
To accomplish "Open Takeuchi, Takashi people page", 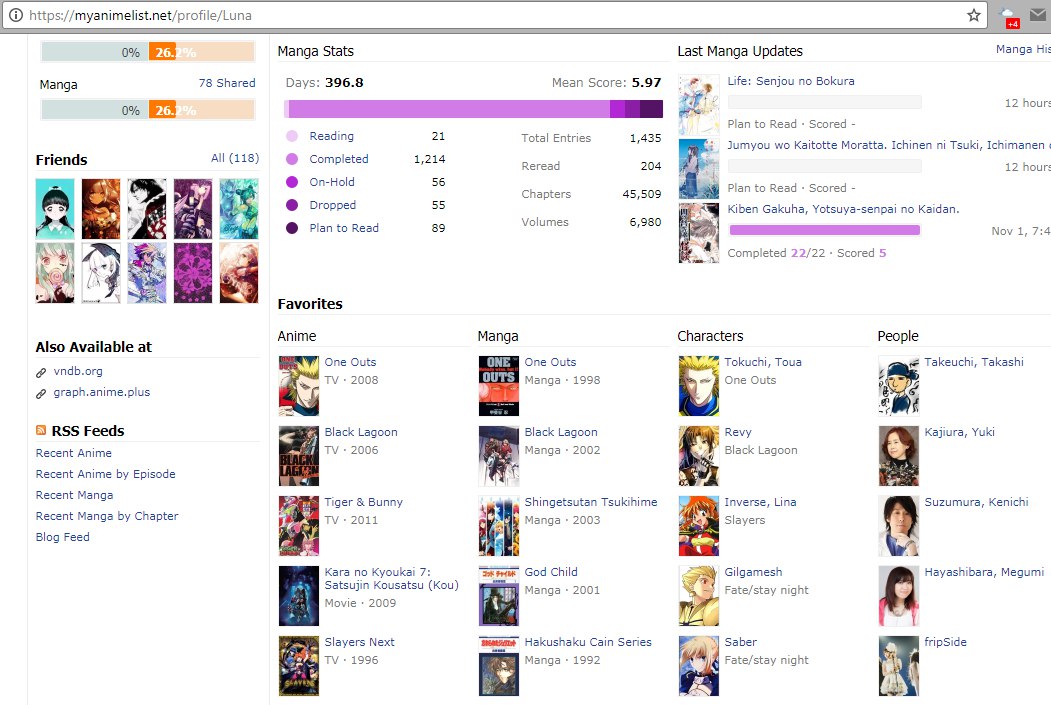I will [x=974, y=362].
